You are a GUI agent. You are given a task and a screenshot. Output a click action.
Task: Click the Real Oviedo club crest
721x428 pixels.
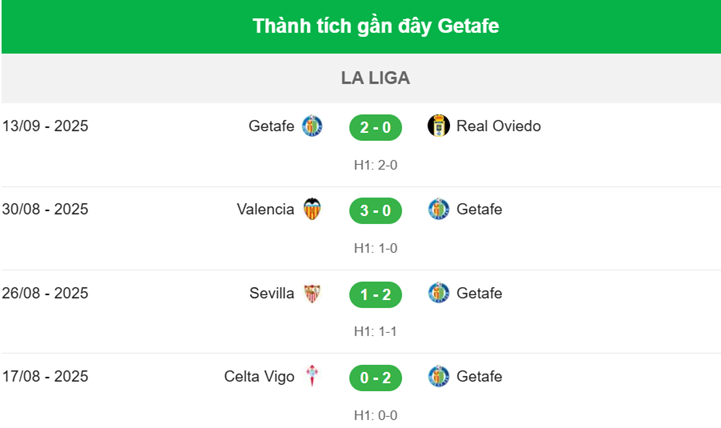[x=438, y=126]
